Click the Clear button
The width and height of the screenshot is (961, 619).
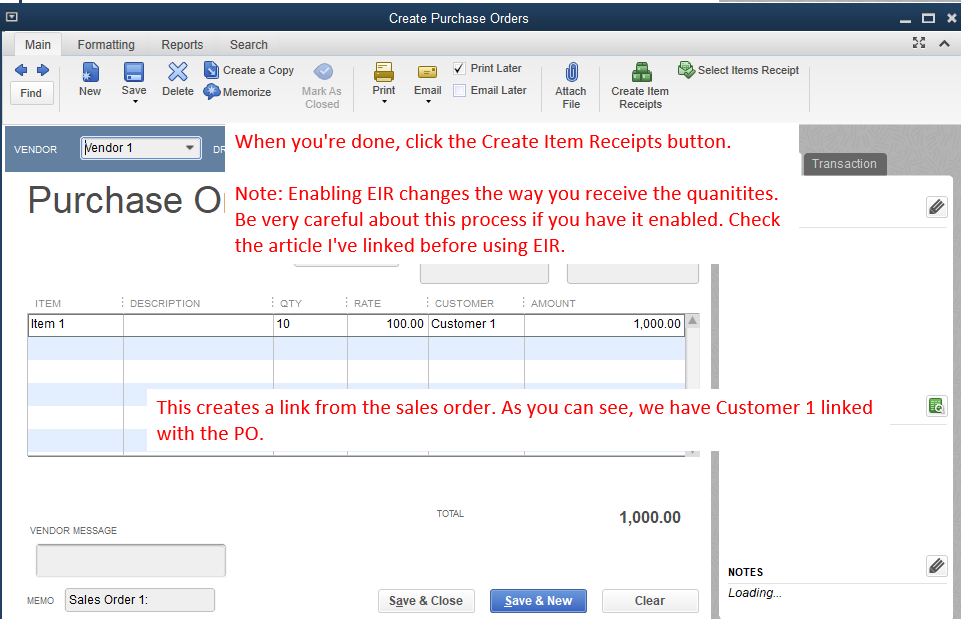pos(649,600)
